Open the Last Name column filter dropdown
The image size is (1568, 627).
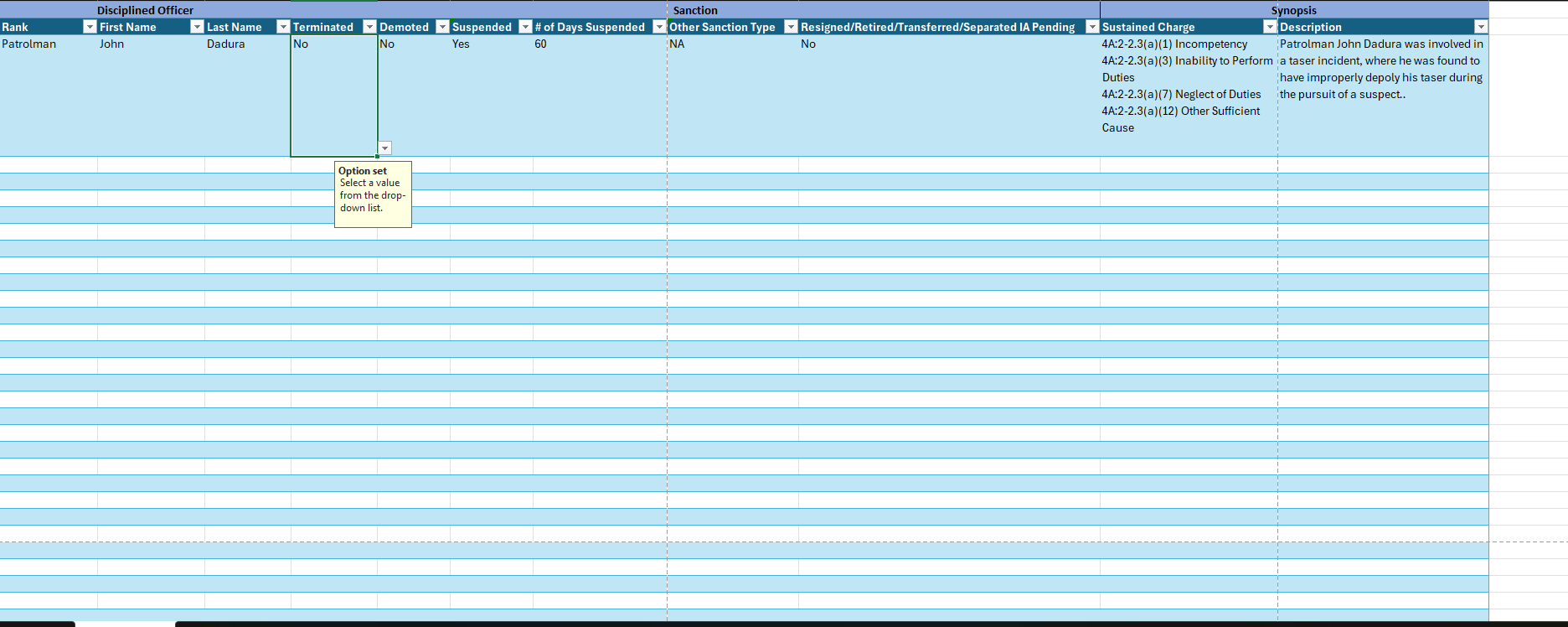283,27
